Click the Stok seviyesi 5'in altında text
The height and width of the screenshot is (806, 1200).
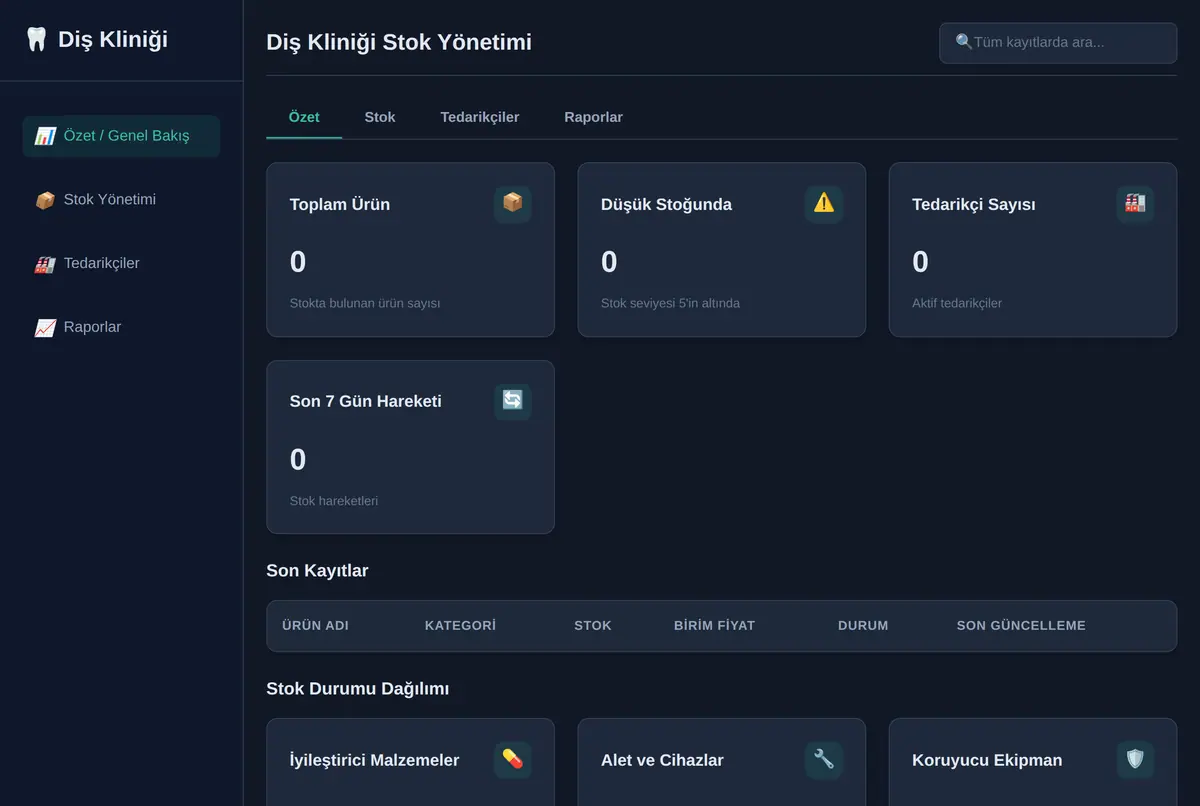[x=670, y=303]
